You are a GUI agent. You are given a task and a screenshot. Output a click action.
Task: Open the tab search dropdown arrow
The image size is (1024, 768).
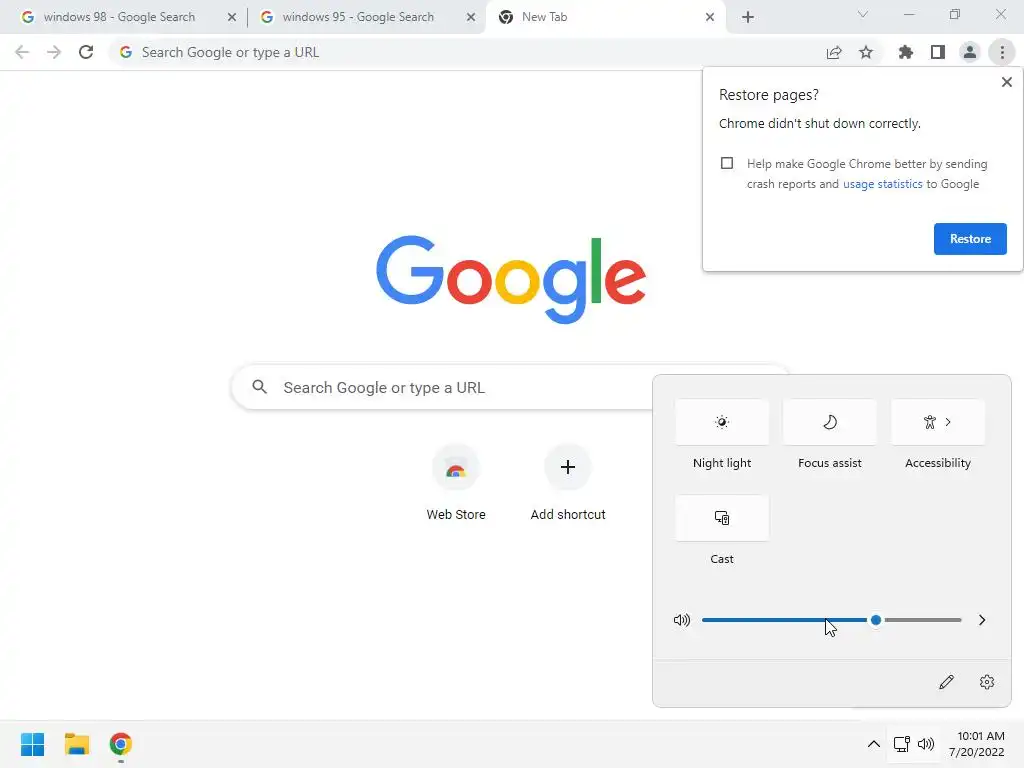point(863,14)
